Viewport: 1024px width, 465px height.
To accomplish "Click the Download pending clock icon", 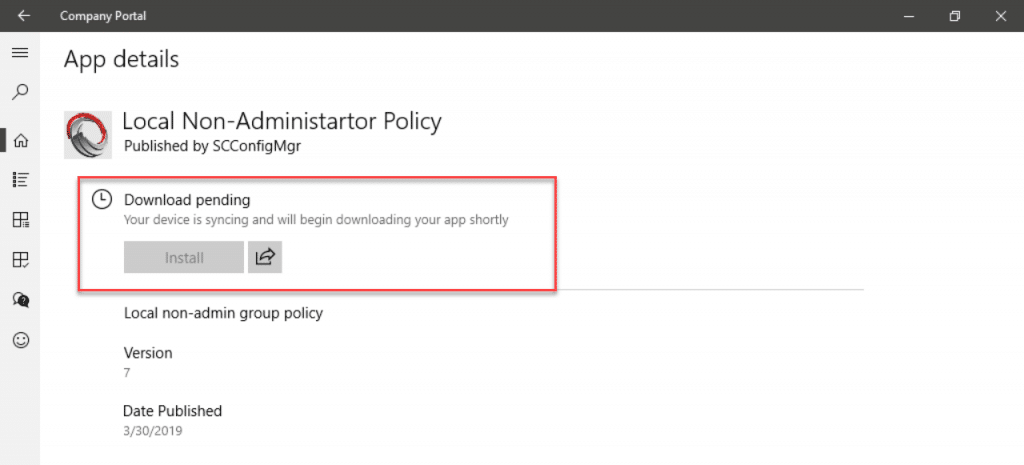I will pos(101,199).
